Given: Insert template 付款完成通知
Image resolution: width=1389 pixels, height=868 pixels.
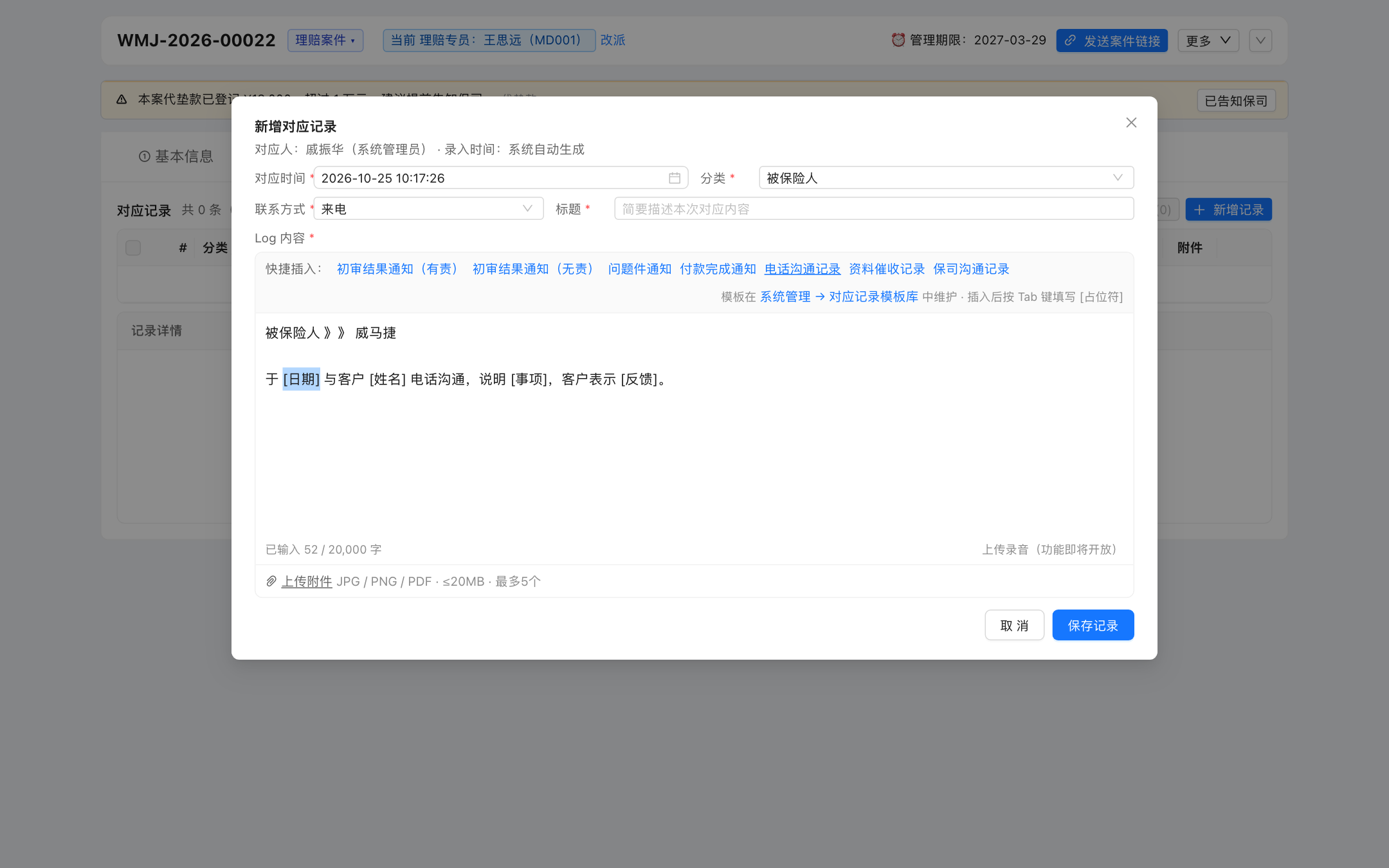Looking at the screenshot, I should [718, 269].
